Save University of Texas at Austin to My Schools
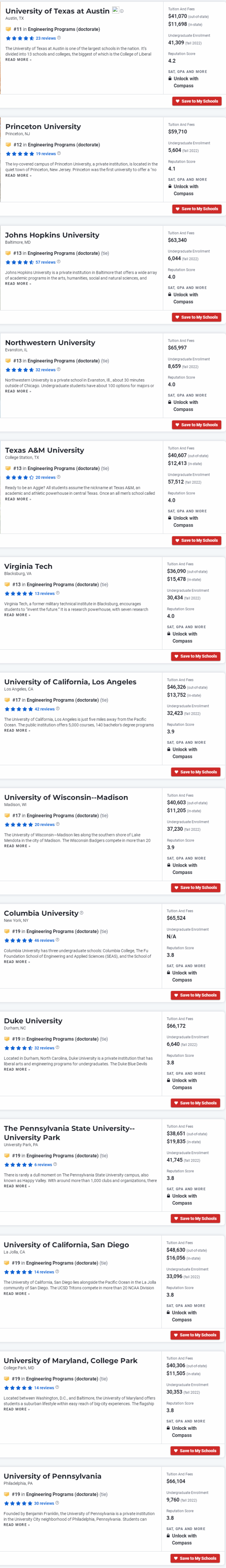The image size is (226, 1568). [196, 101]
